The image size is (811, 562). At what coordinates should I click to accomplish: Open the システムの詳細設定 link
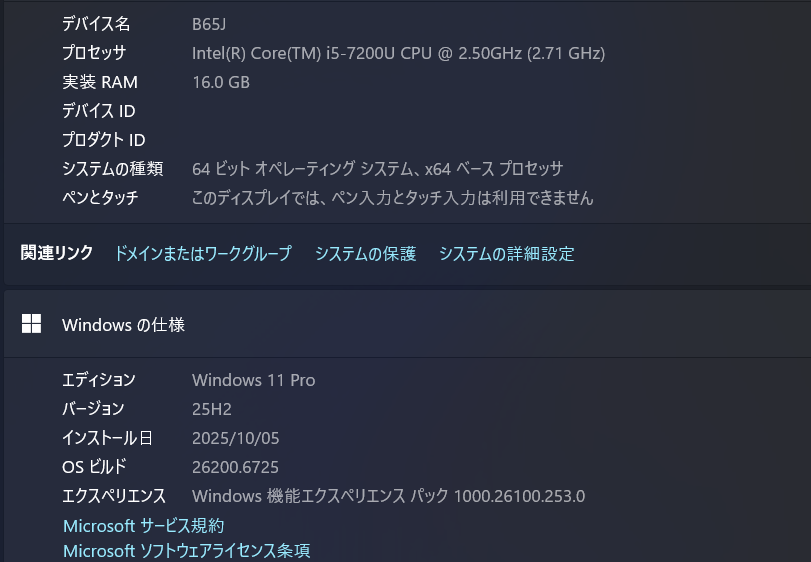point(506,254)
